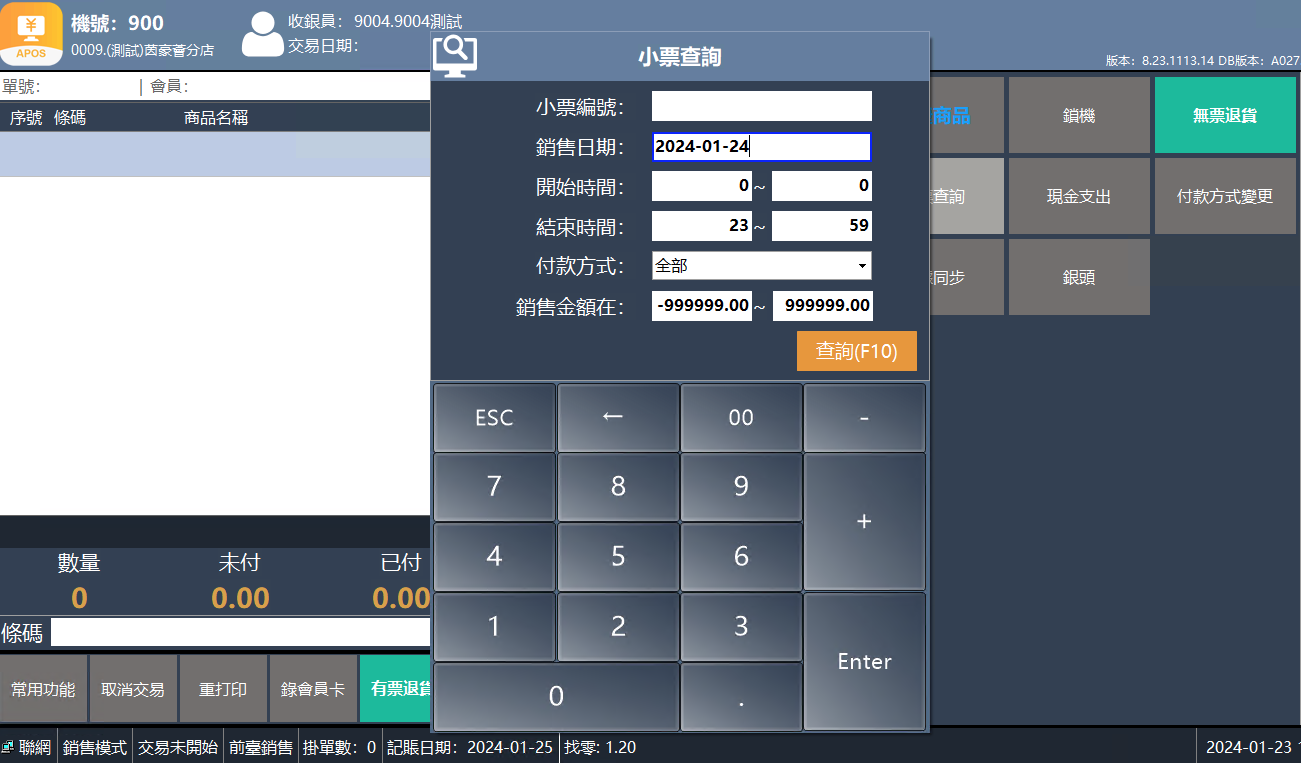Edit the maximum amount field 999999.00

click(823, 306)
